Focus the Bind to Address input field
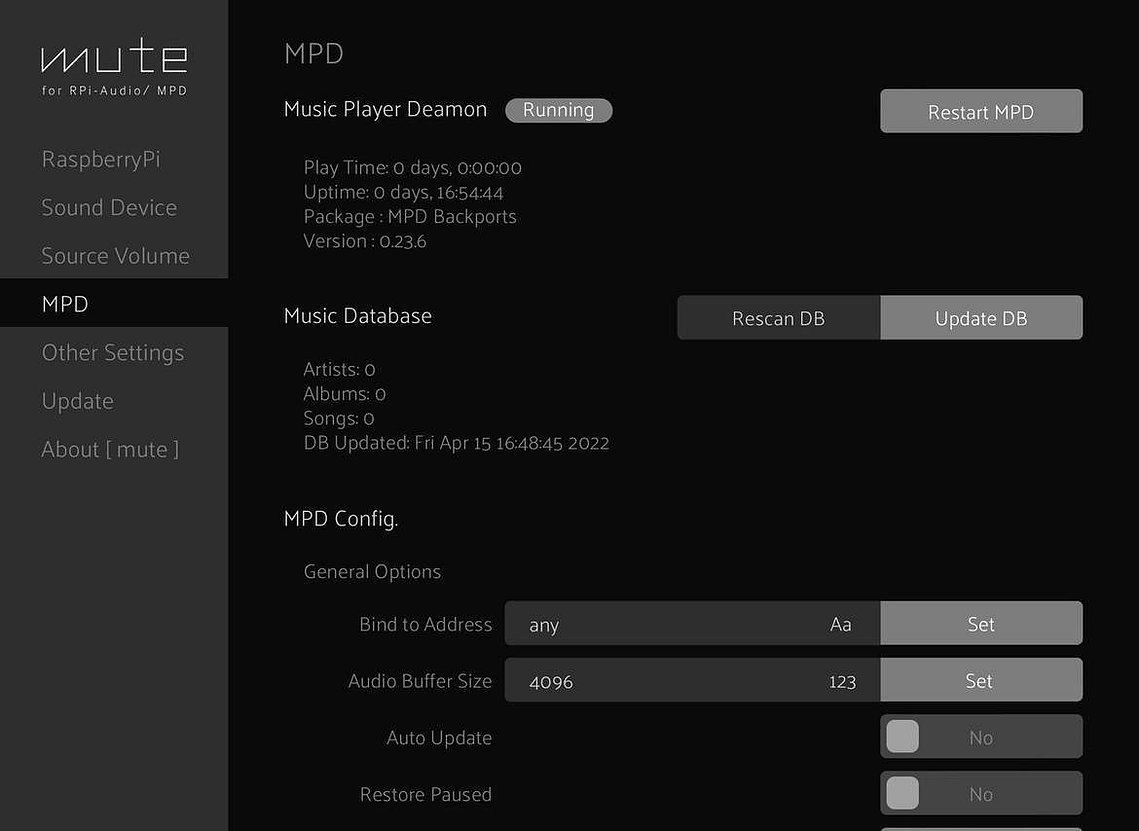1139x831 pixels. click(x=692, y=623)
